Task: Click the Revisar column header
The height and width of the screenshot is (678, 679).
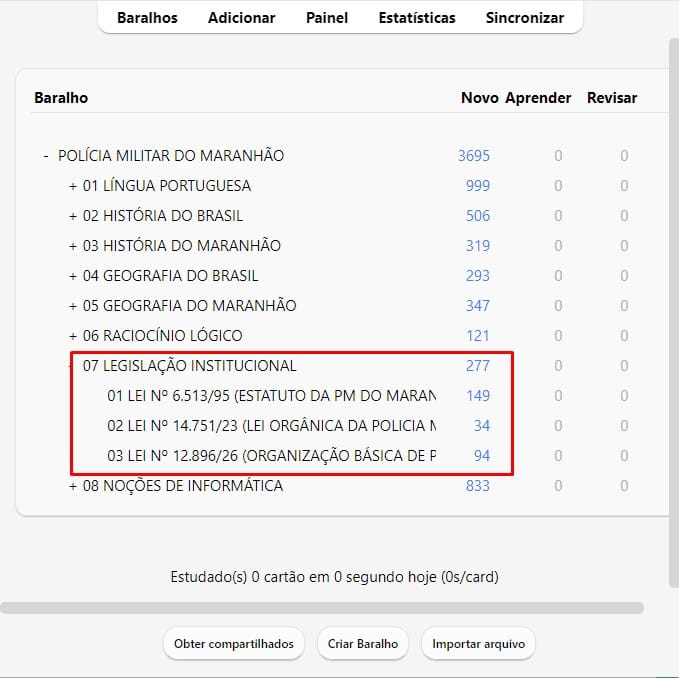Action: tap(612, 98)
